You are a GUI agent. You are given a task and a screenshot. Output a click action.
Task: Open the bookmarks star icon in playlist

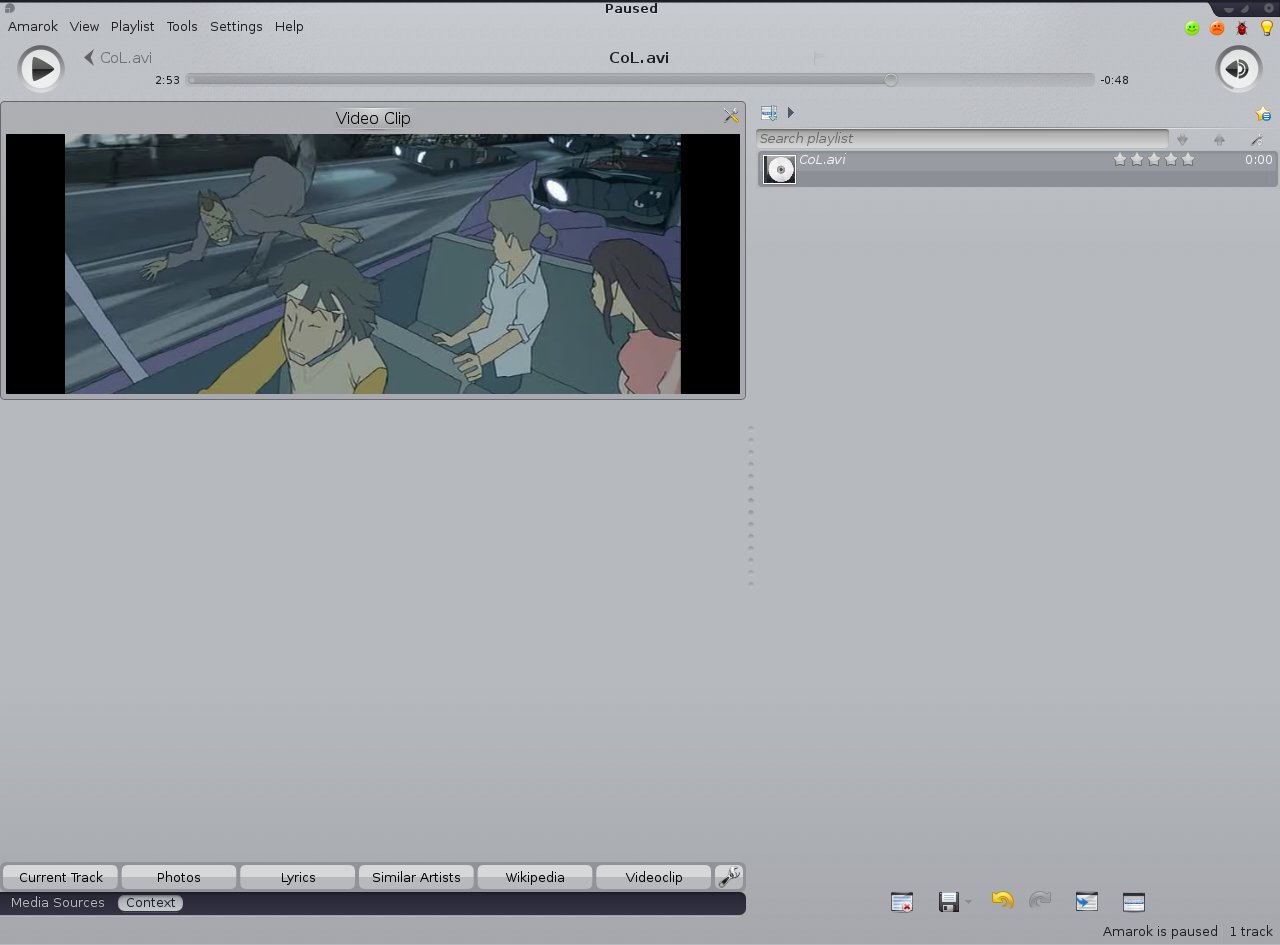(1263, 114)
